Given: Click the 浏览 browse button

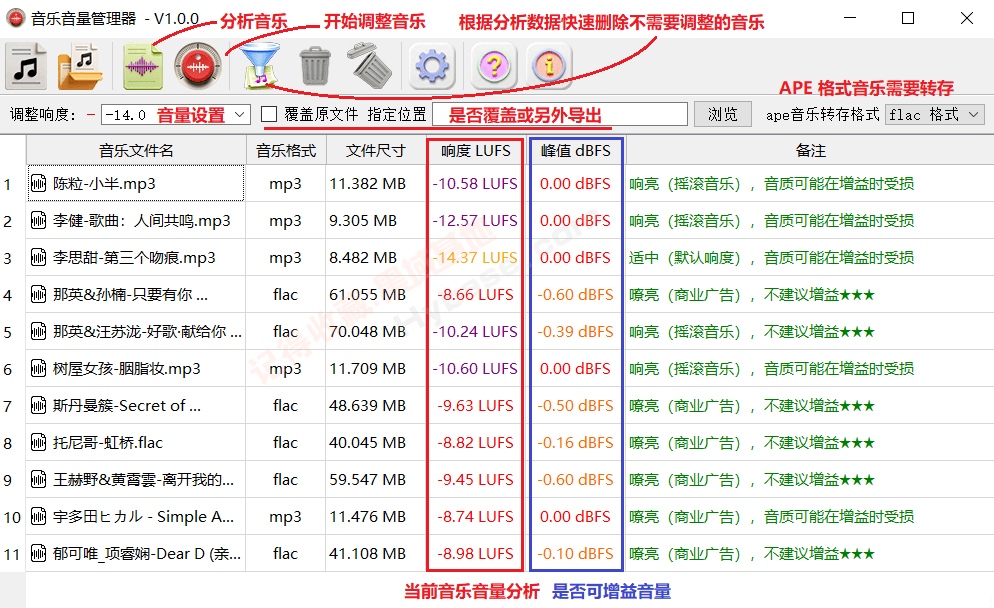Looking at the screenshot, I should point(723,115).
